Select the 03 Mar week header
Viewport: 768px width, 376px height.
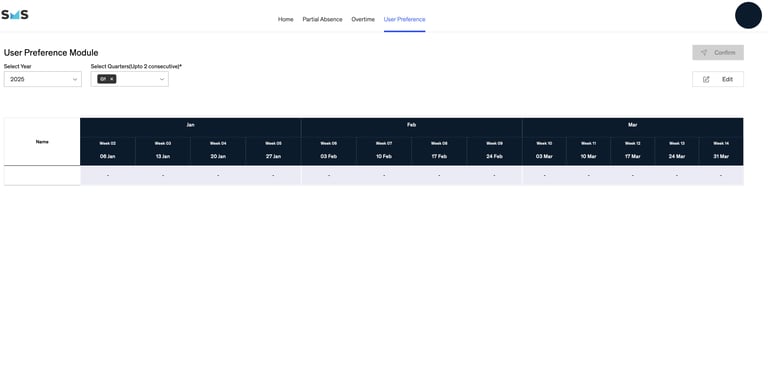544,151
